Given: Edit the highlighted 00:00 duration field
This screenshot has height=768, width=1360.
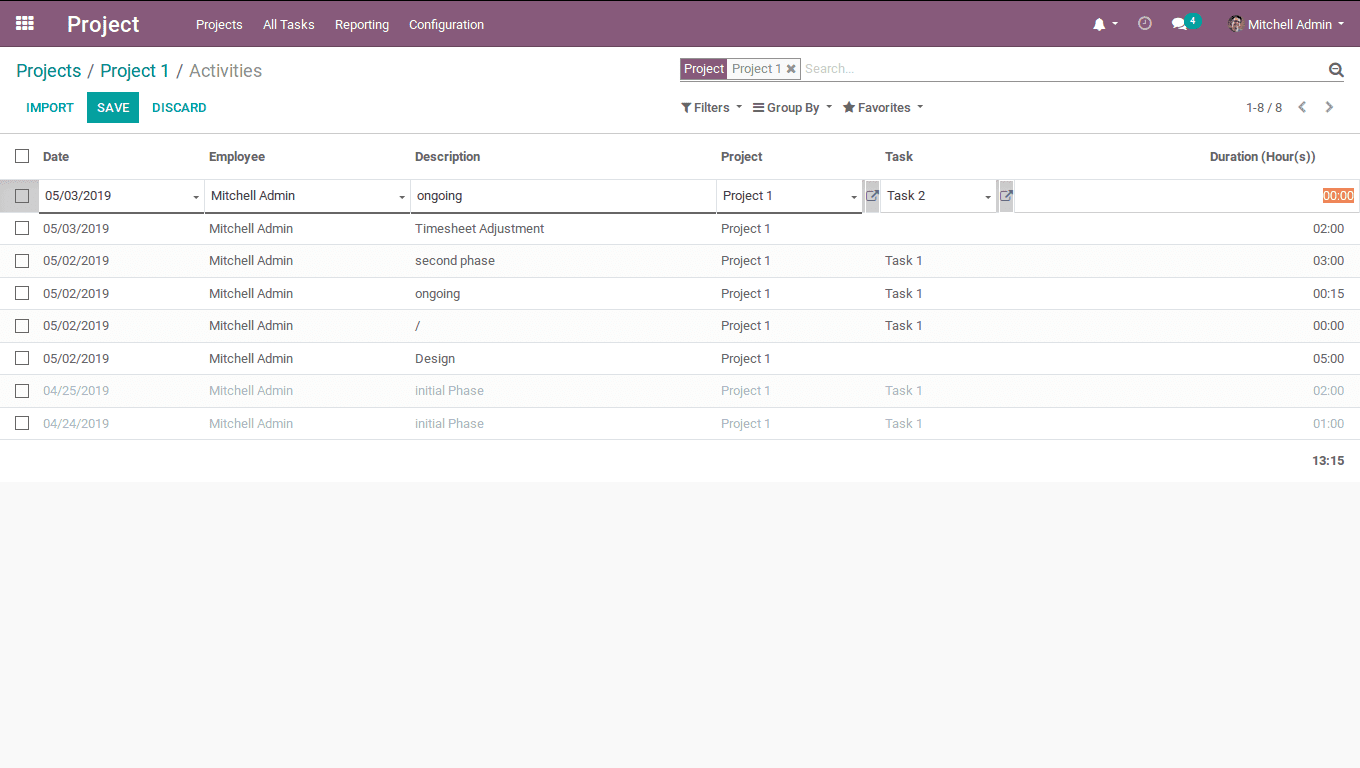Looking at the screenshot, I should click(1185, 196).
